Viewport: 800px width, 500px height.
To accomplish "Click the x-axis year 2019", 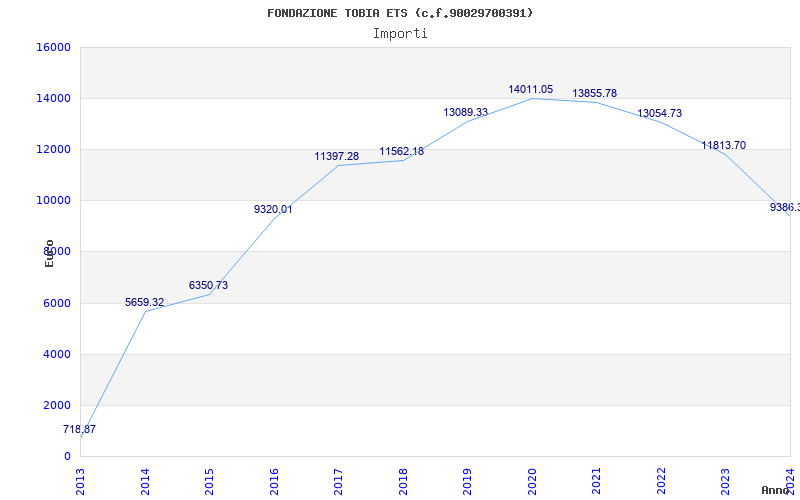I will (467, 481).
